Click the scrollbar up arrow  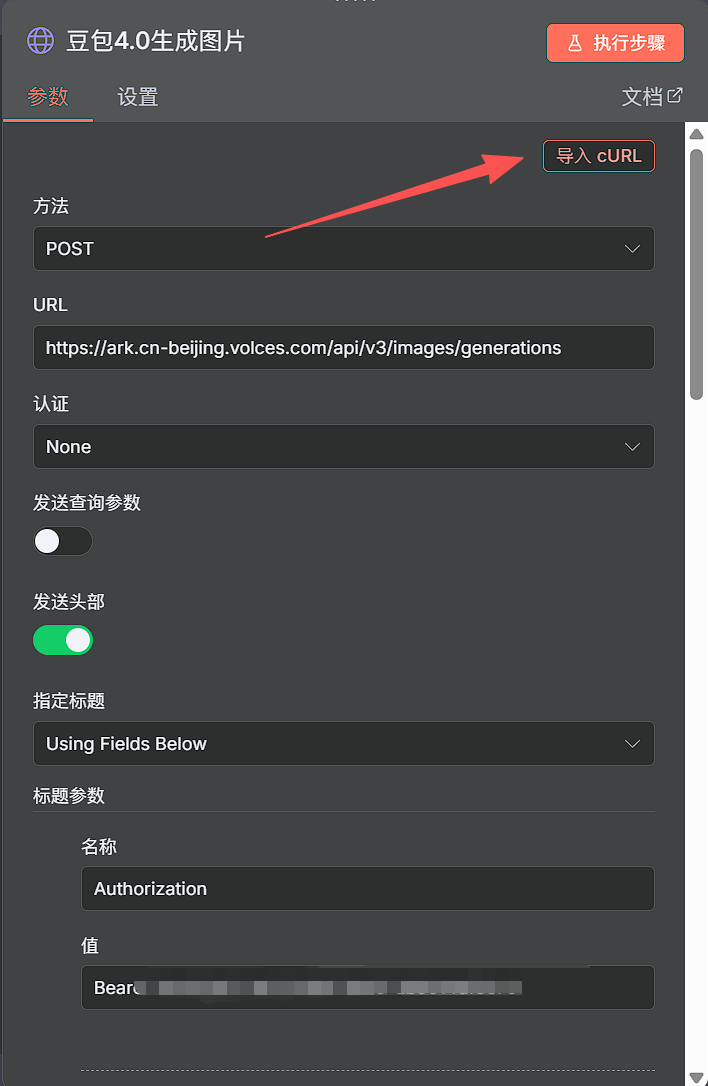click(696, 134)
